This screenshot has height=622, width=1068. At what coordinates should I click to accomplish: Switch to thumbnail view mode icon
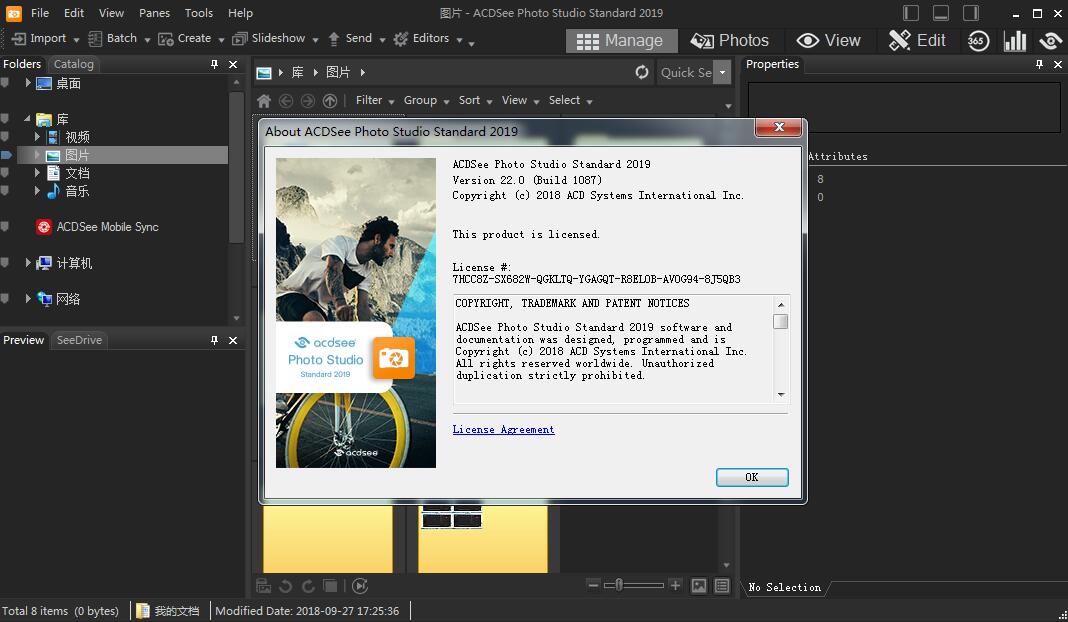(698, 585)
